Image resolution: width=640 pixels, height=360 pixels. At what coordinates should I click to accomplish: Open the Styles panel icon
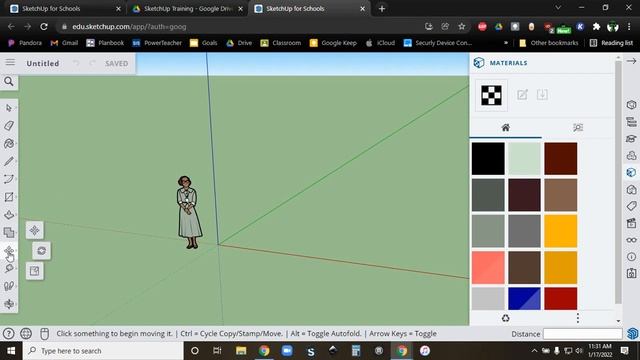[x=631, y=189]
